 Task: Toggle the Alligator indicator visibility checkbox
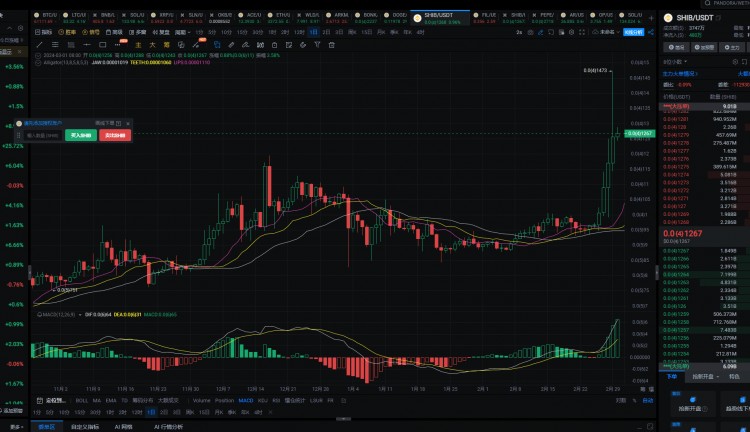(x=38, y=63)
